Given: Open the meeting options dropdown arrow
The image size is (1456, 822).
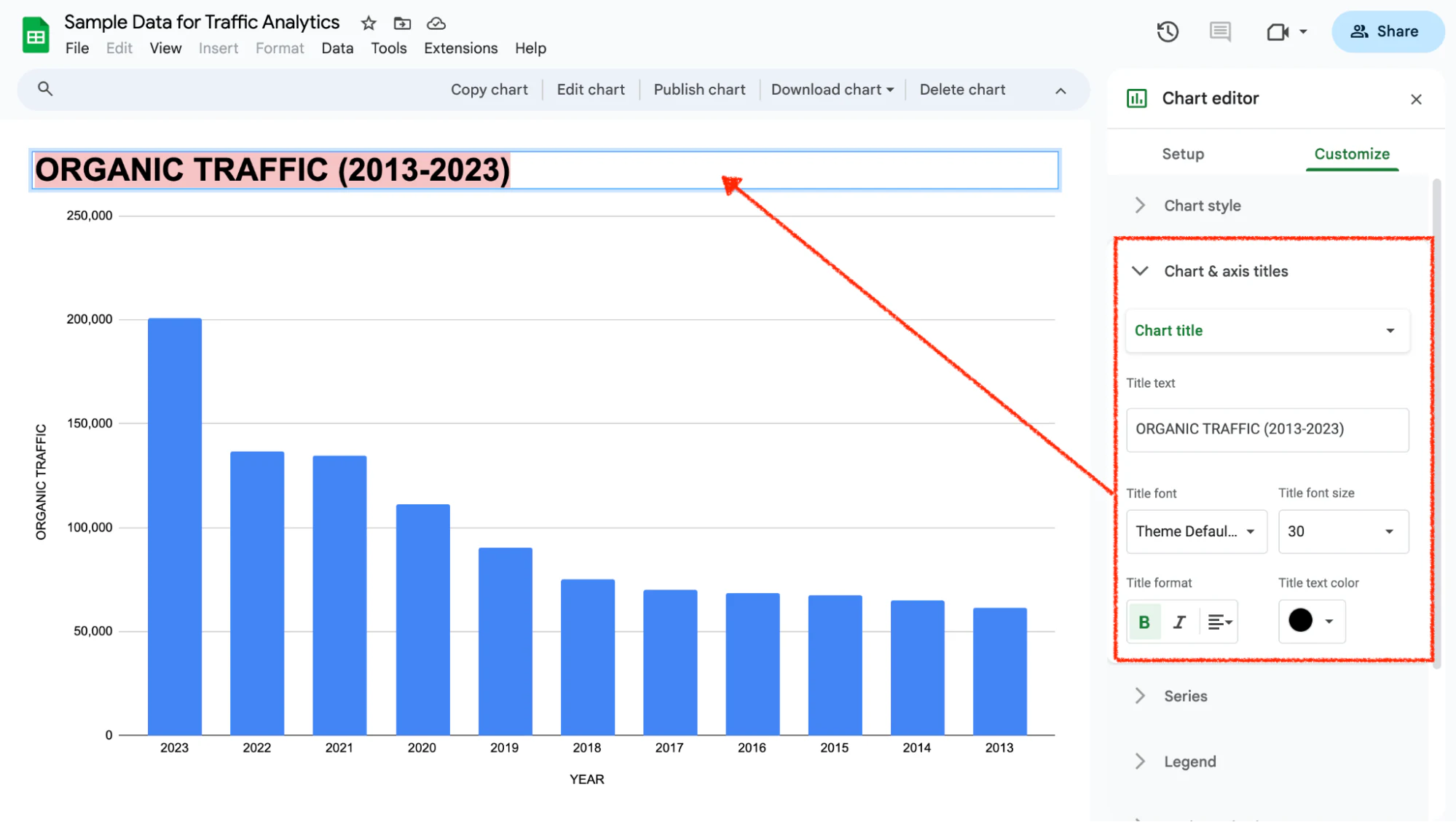Looking at the screenshot, I should point(1303,31).
